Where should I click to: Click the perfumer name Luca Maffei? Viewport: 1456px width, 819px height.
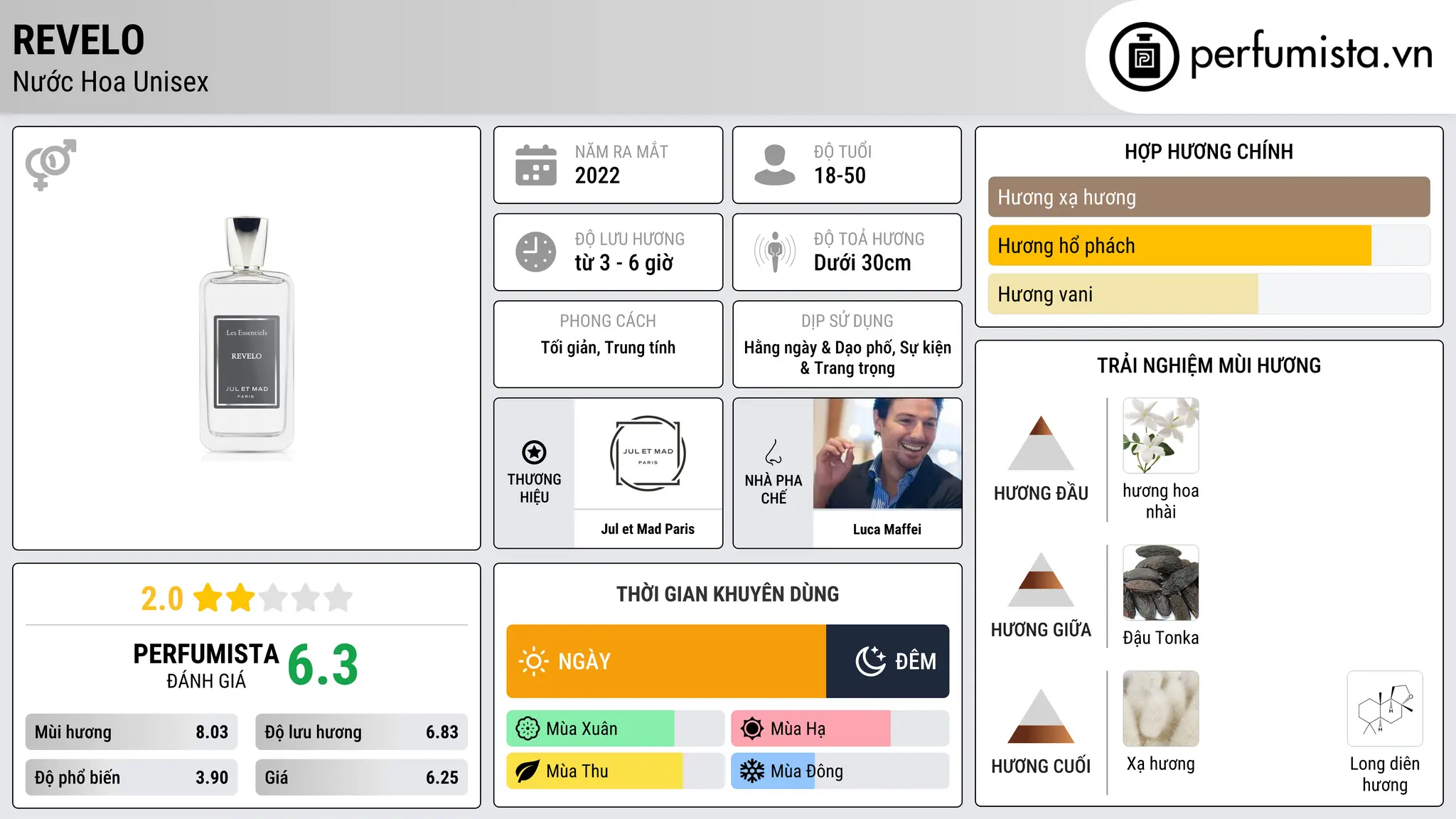(887, 529)
